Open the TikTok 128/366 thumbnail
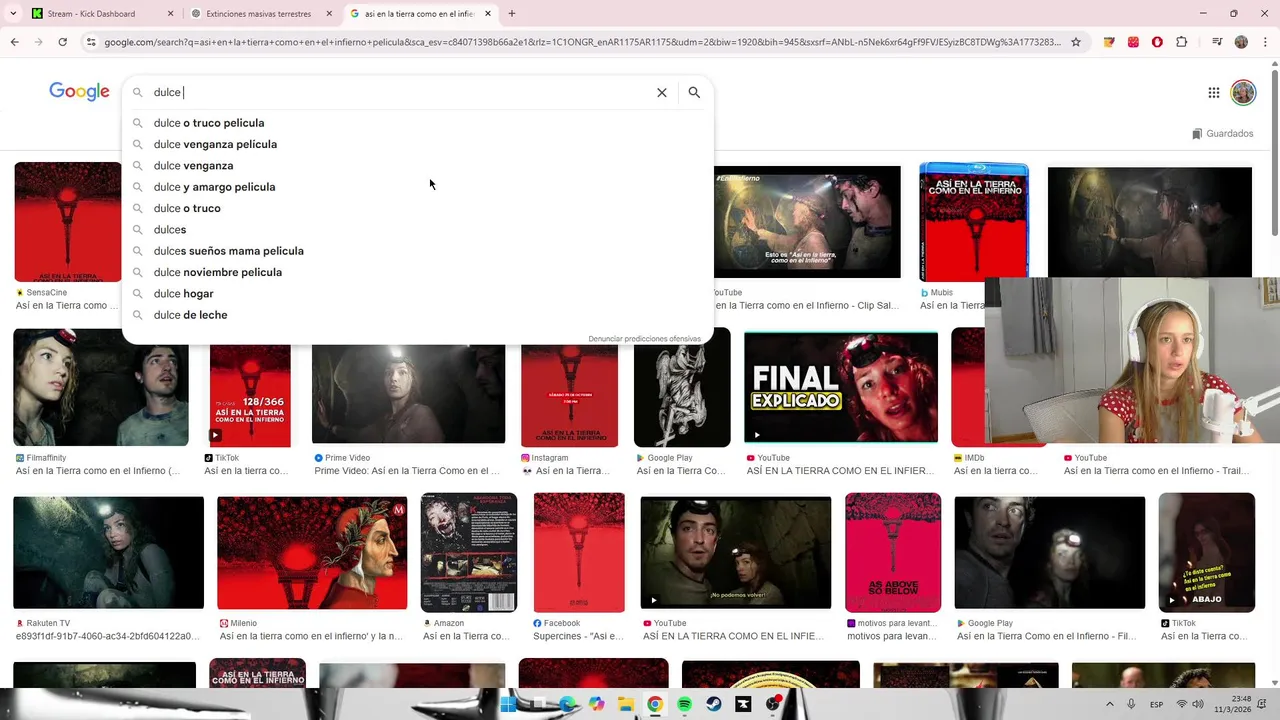The height and width of the screenshot is (720, 1280). coord(250,395)
